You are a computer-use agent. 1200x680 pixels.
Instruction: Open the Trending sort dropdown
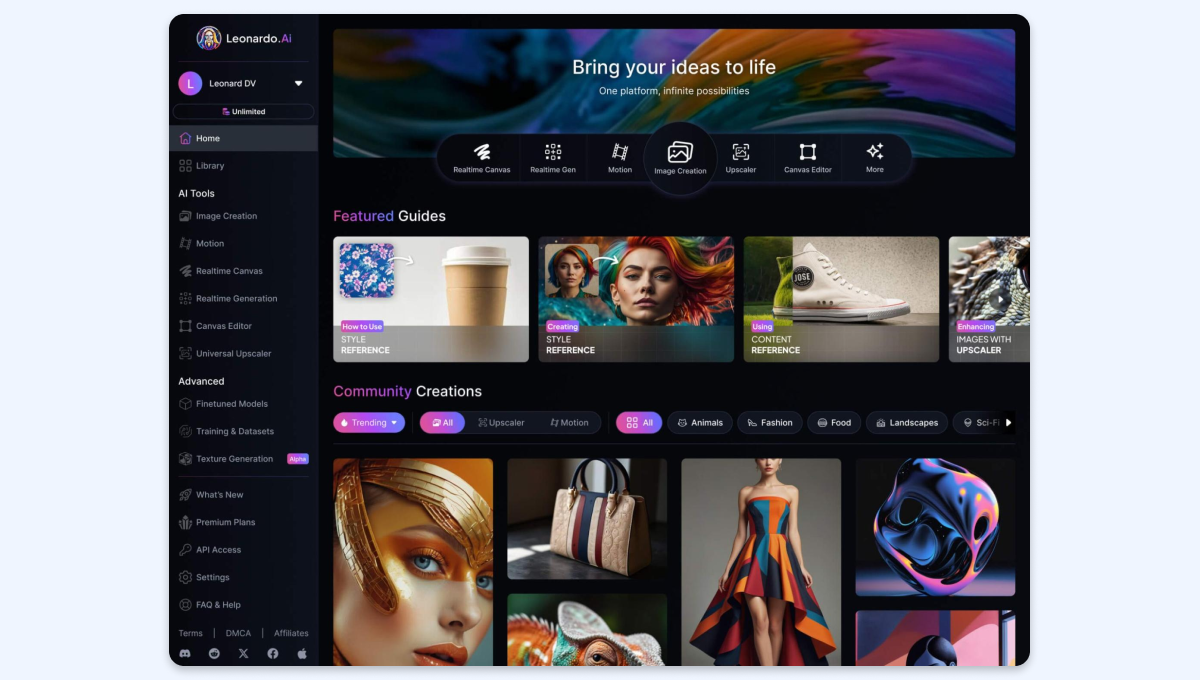369,423
